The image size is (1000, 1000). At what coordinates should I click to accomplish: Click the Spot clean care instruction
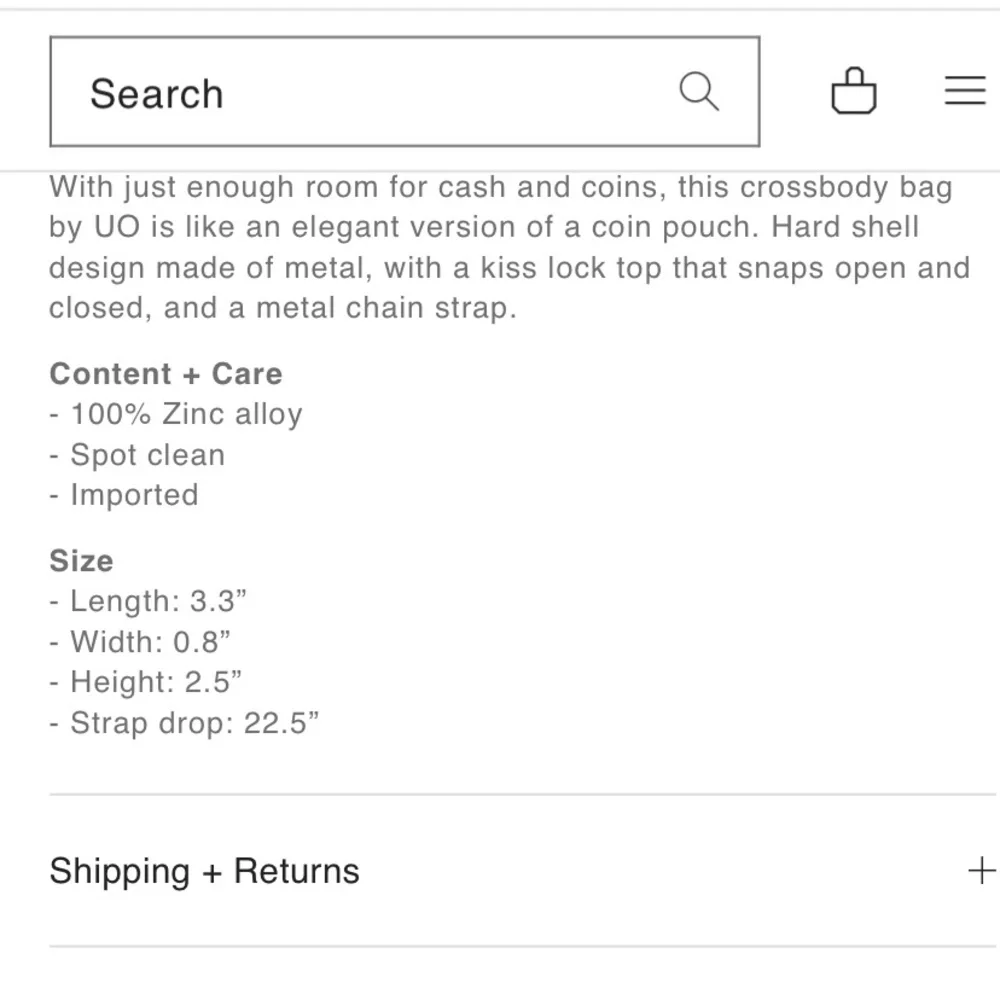click(x=137, y=455)
